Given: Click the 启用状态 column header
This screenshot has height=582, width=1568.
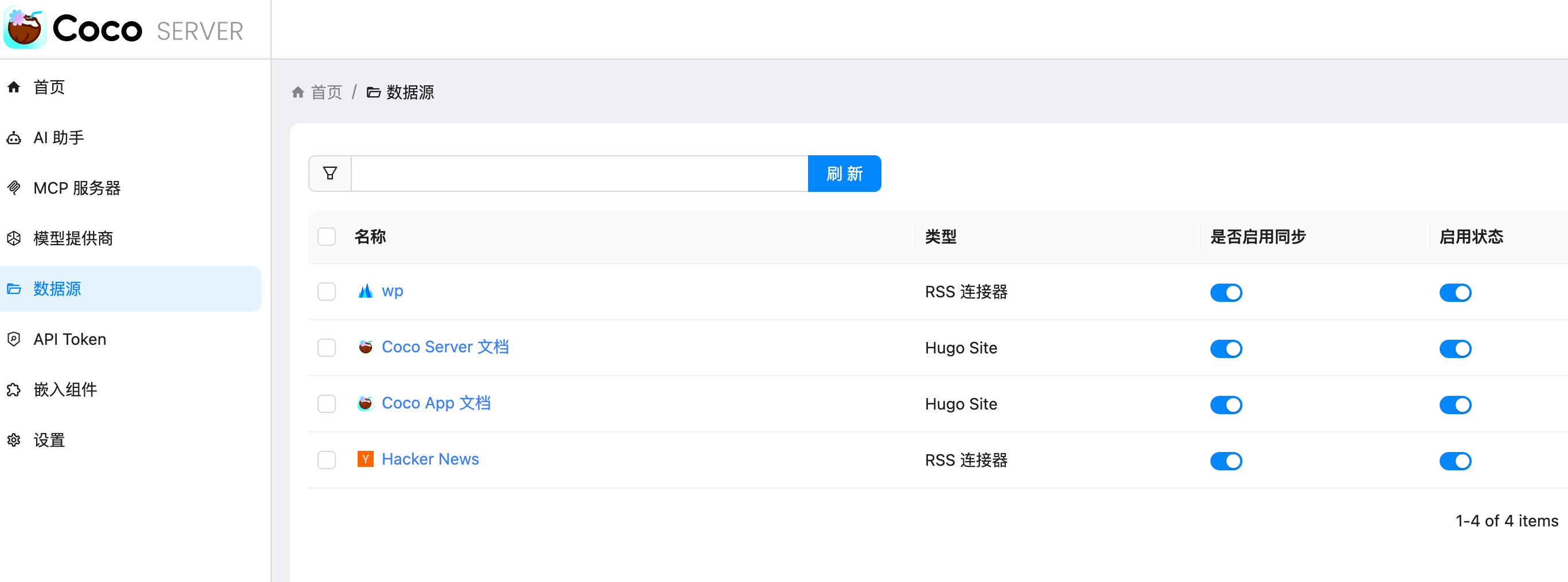Looking at the screenshot, I should coord(1471,237).
